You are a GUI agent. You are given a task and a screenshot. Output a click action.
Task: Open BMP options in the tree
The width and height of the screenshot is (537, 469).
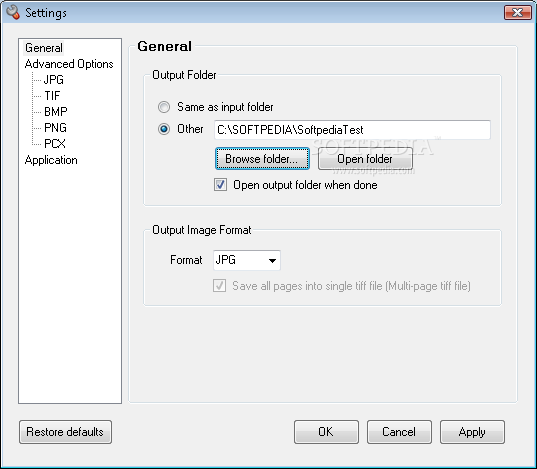pyautogui.click(x=55, y=112)
